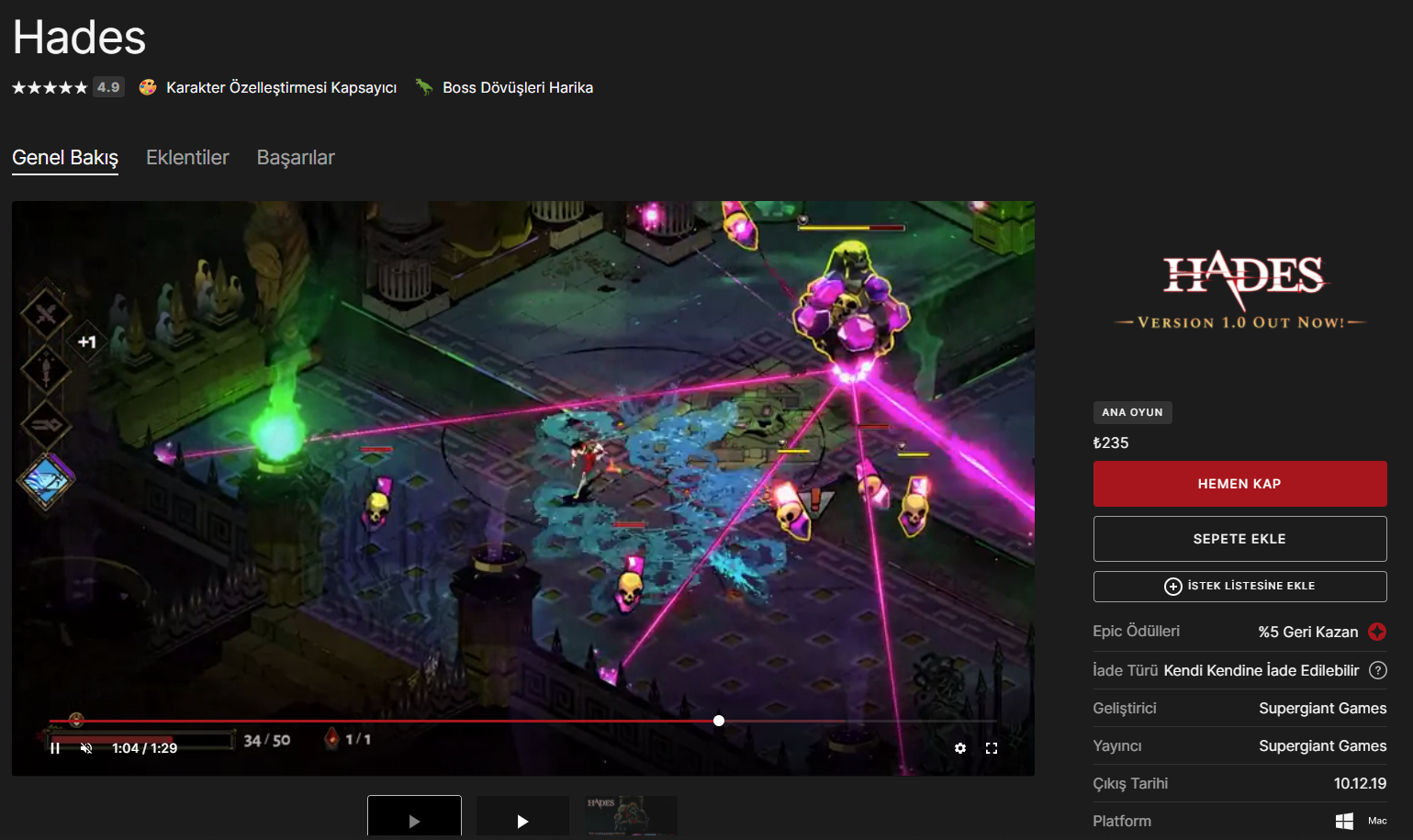Open refund type help question icon
The height and width of the screenshot is (840, 1413).
tap(1378, 670)
